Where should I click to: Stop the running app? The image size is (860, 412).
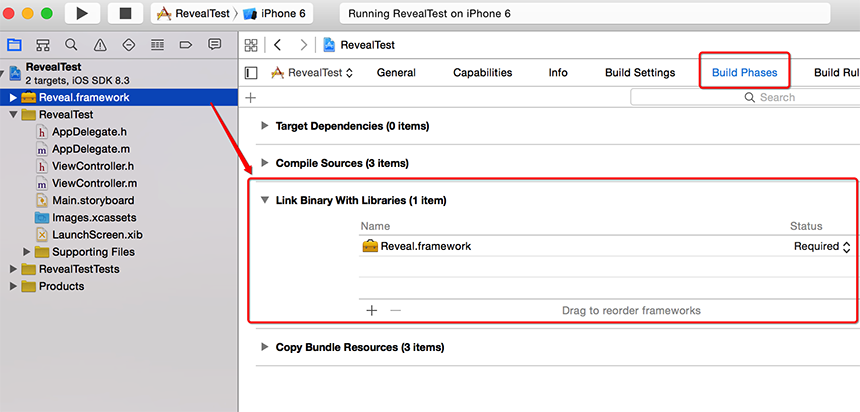click(126, 14)
